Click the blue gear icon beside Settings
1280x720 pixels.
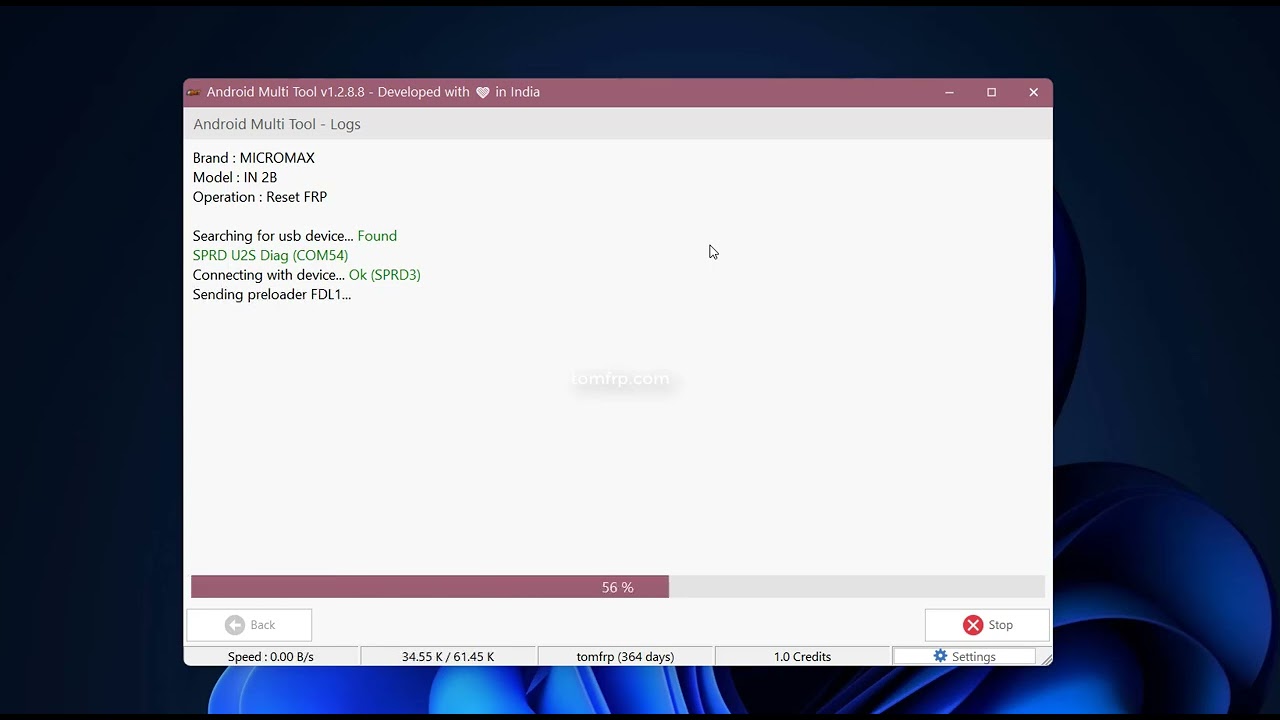pyautogui.click(x=940, y=656)
